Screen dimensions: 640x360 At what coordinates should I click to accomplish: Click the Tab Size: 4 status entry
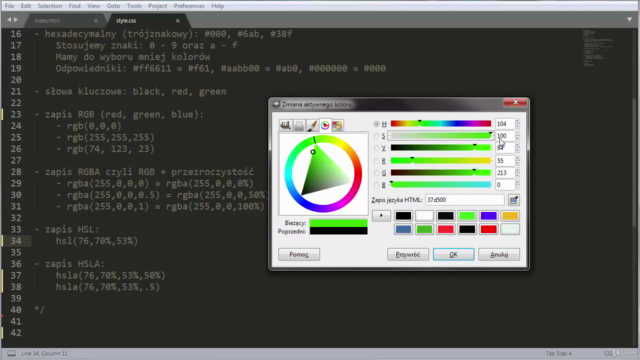[x=558, y=353]
